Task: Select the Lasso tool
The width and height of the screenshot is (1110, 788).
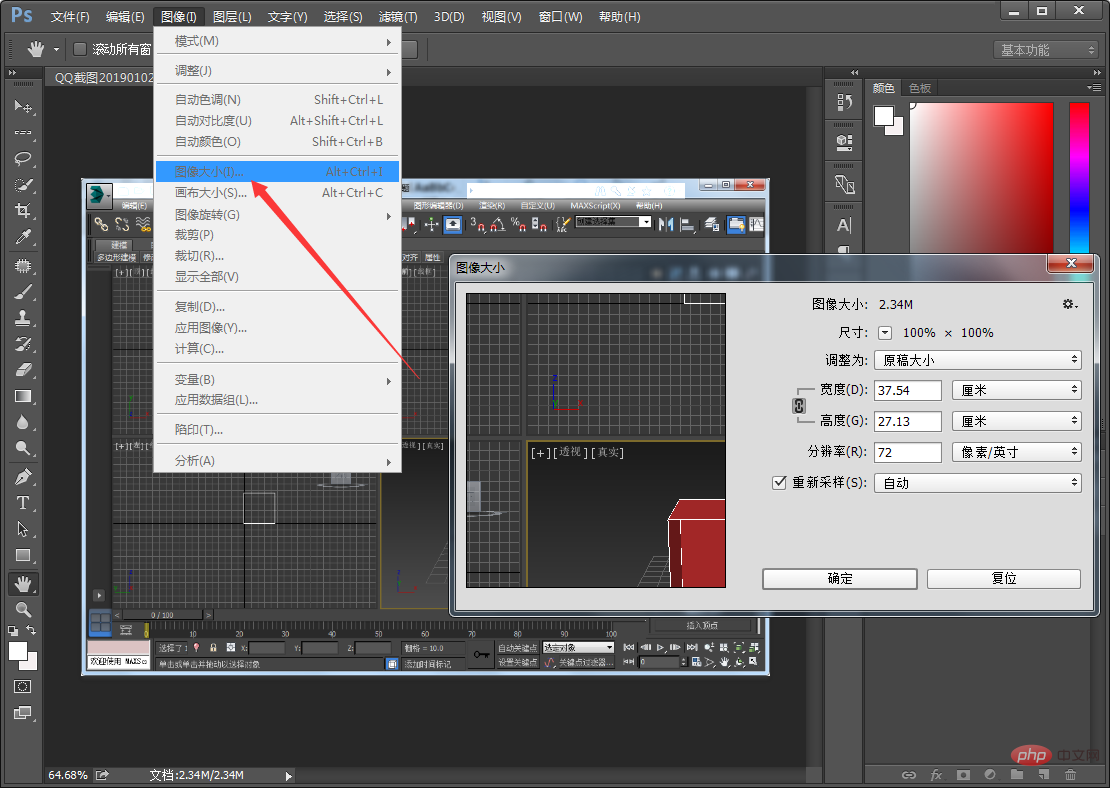Action: pyautogui.click(x=23, y=159)
